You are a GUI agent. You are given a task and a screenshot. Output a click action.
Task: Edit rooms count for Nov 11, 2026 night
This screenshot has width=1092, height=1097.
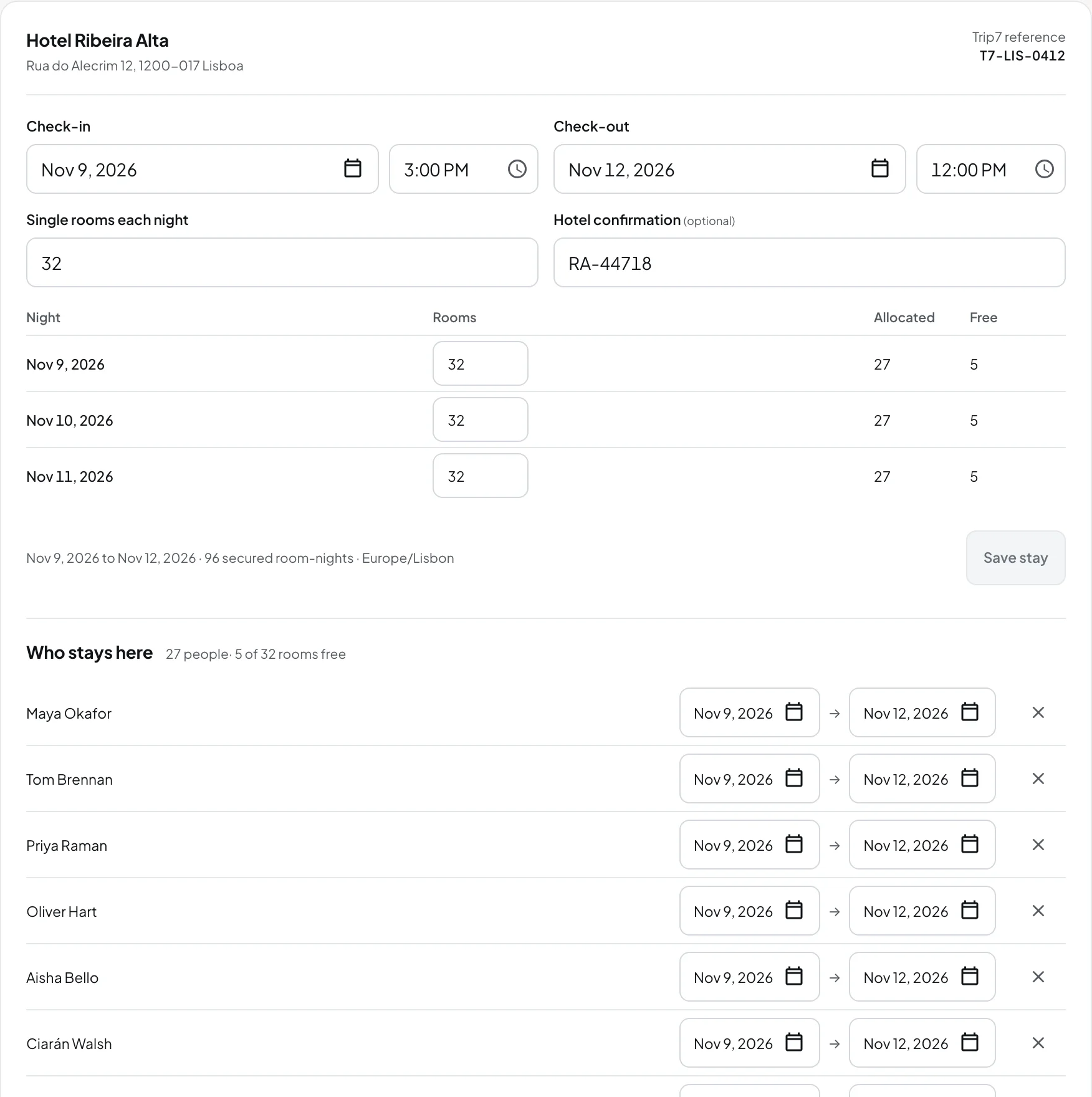[x=481, y=476]
